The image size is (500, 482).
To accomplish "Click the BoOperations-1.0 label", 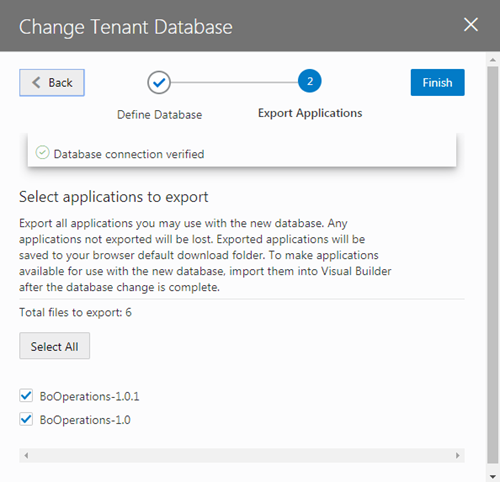I will point(85,420).
